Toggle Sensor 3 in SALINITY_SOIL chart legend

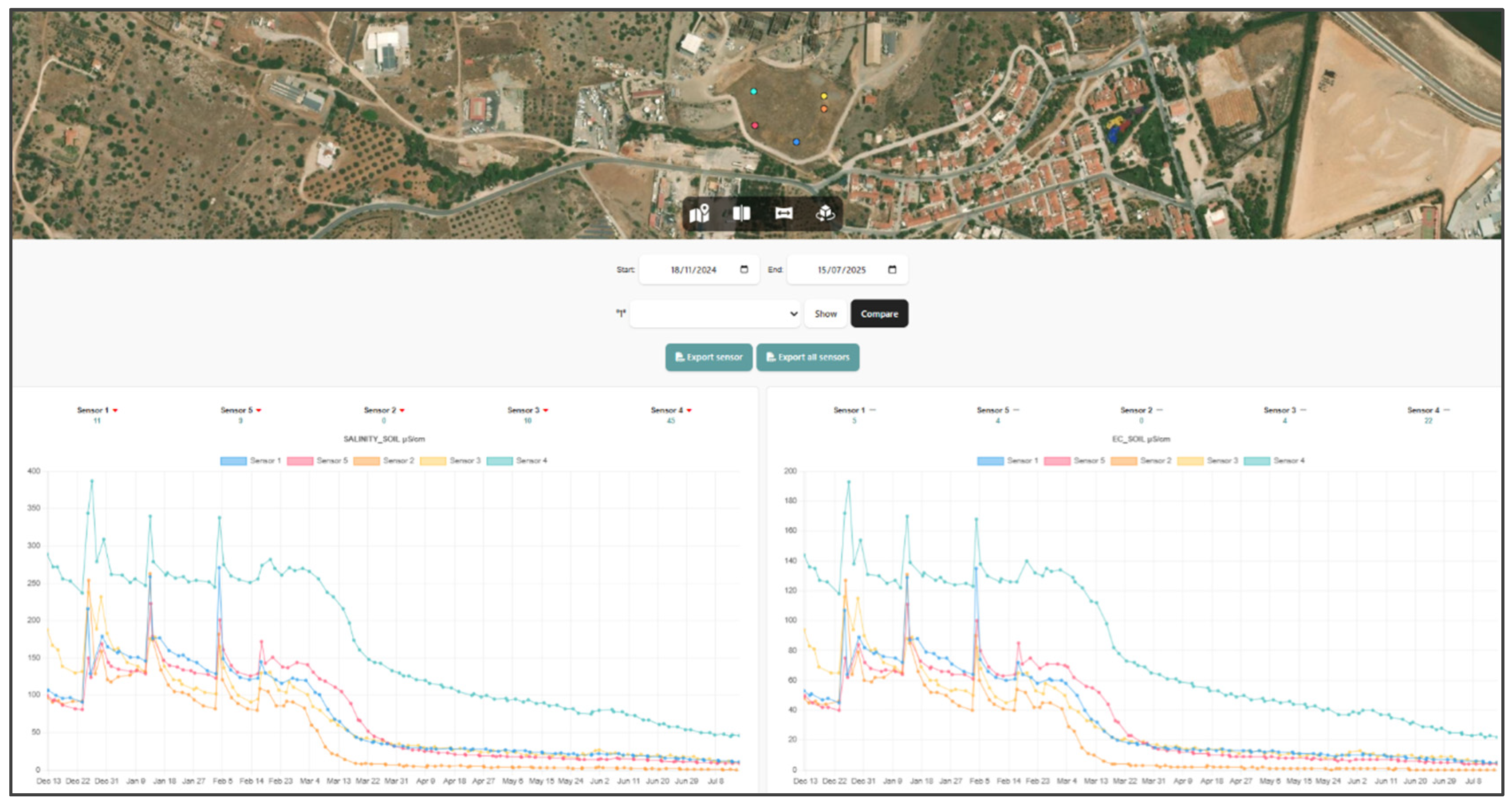coord(450,461)
